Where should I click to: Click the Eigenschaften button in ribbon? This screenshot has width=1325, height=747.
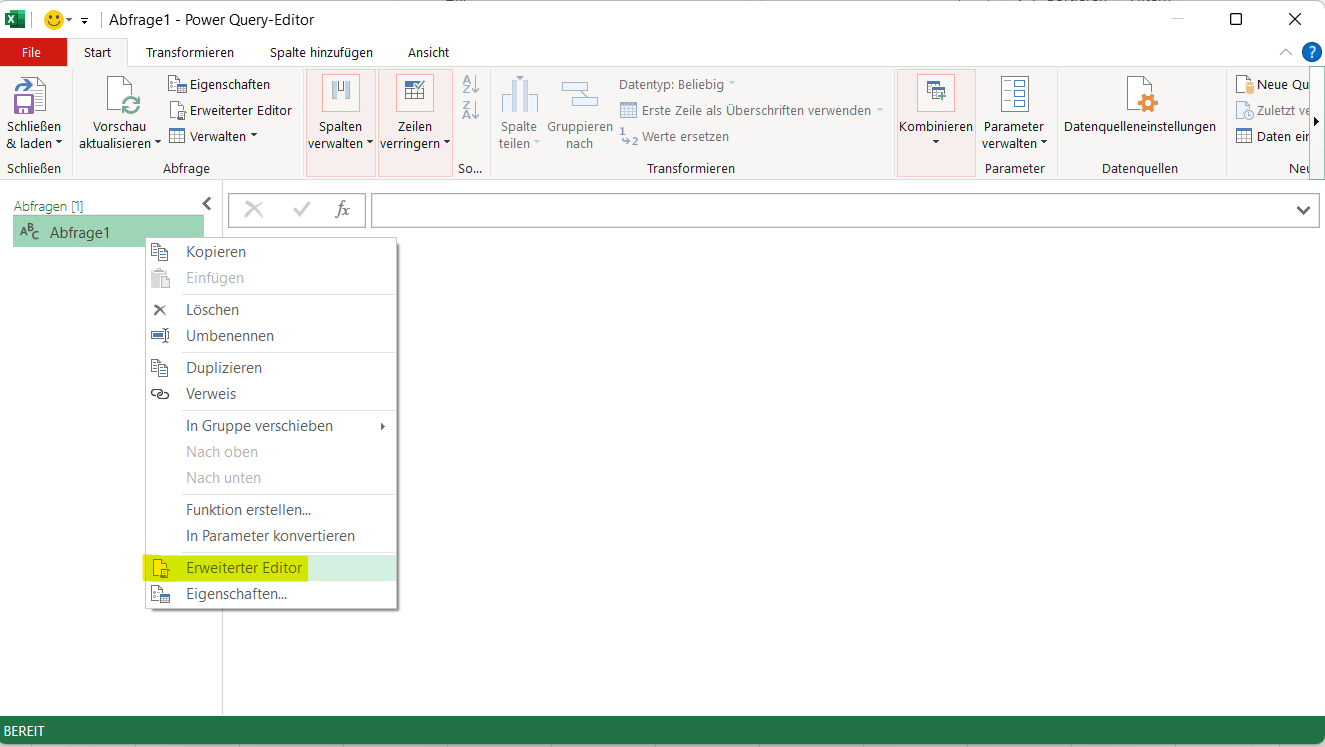219,85
